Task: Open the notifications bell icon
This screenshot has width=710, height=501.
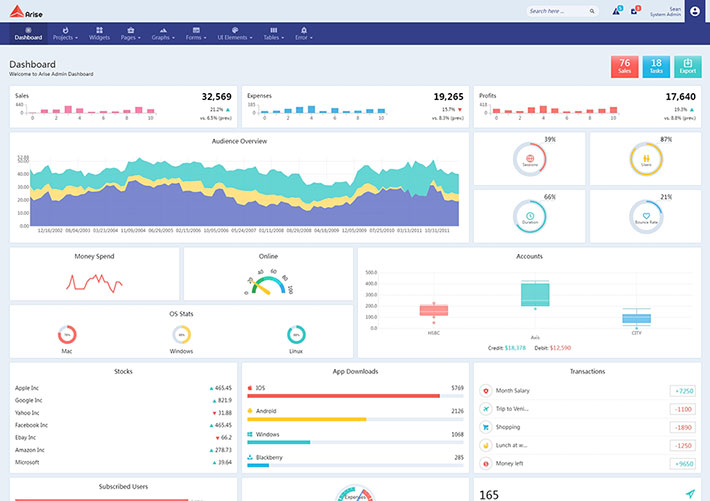Action: point(617,11)
